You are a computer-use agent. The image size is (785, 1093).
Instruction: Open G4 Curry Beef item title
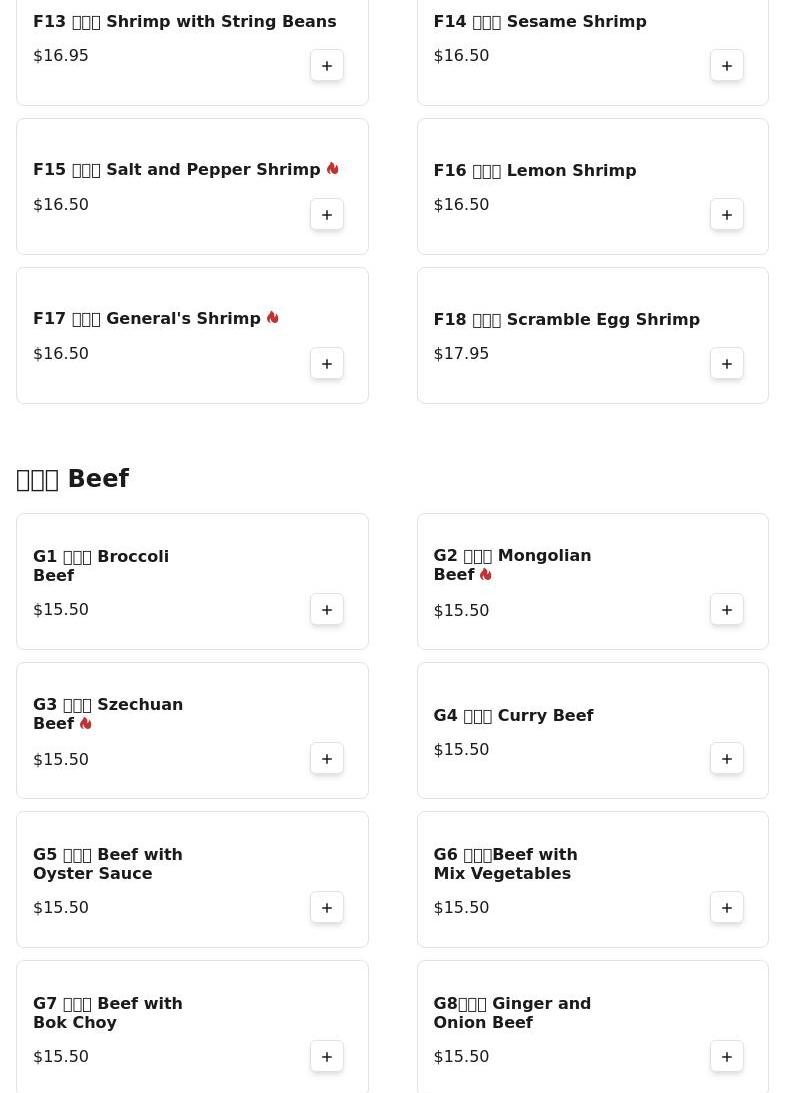pos(513,716)
